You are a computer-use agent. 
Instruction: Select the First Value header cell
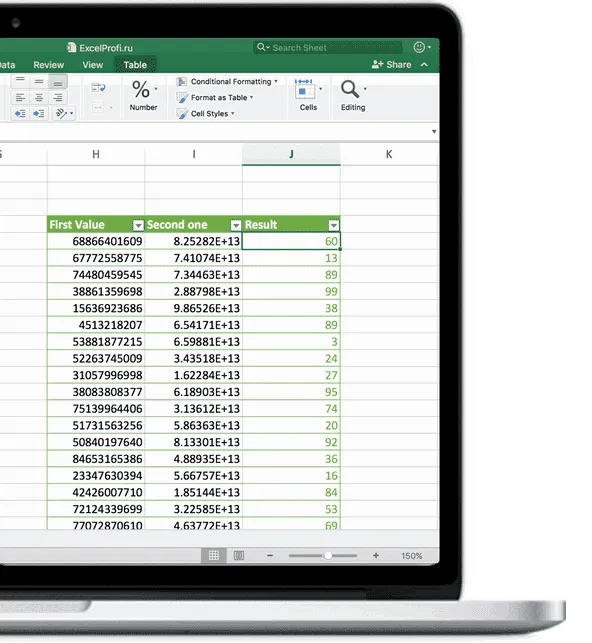click(96, 225)
